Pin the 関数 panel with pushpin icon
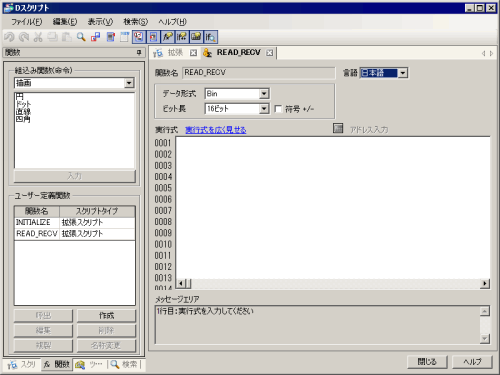 [x=139, y=52]
